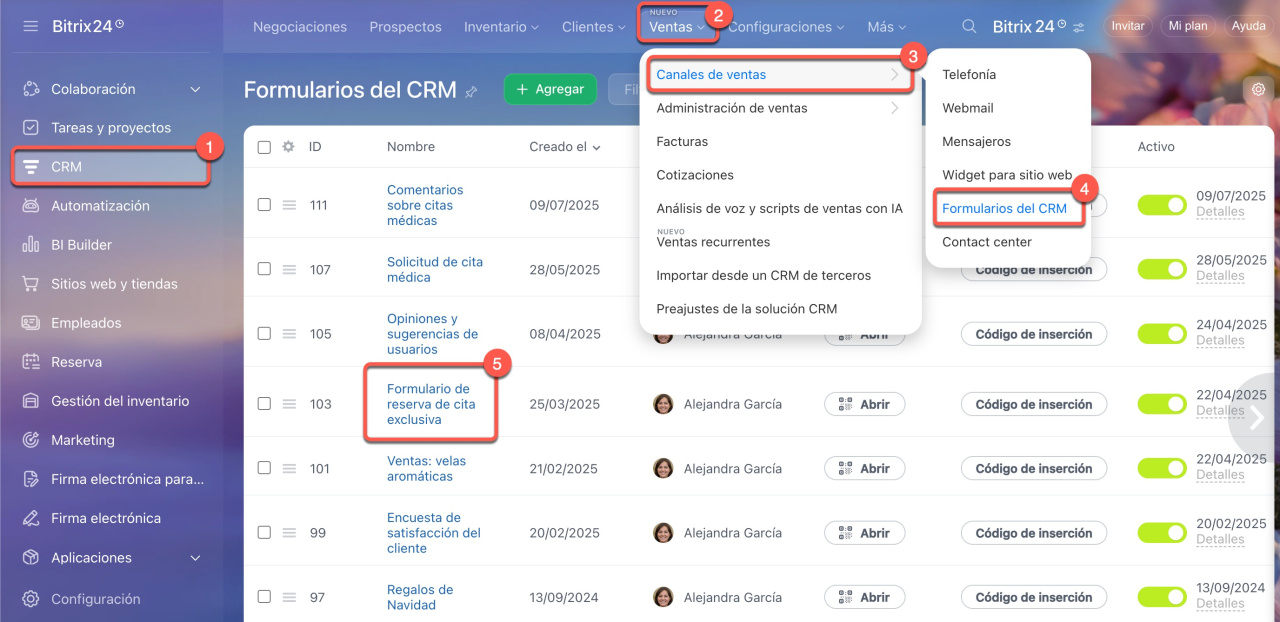Click the Marketing target icon
1280x622 pixels.
[x=31, y=440]
